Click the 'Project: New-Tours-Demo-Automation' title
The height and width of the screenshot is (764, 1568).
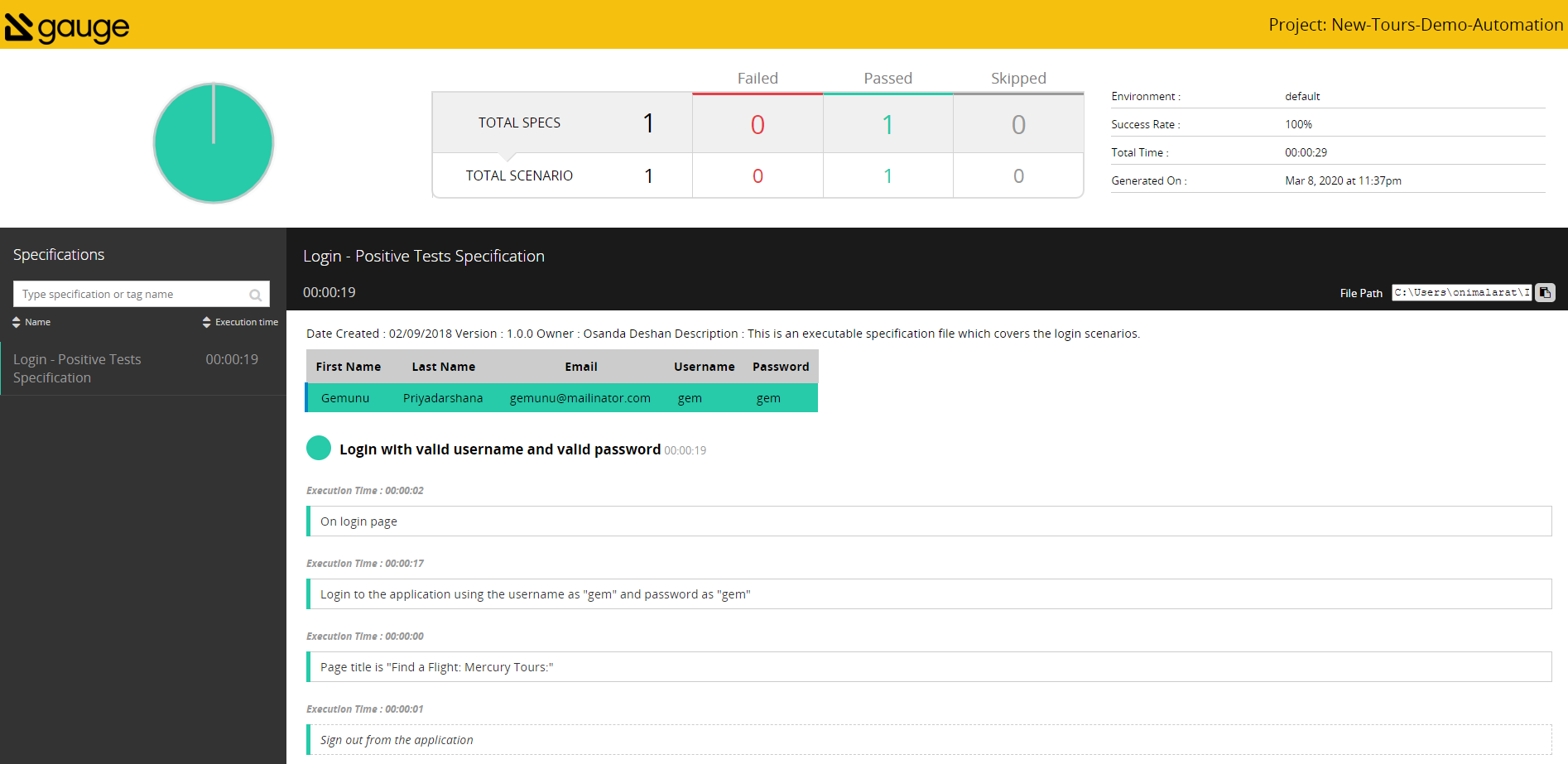(1416, 25)
